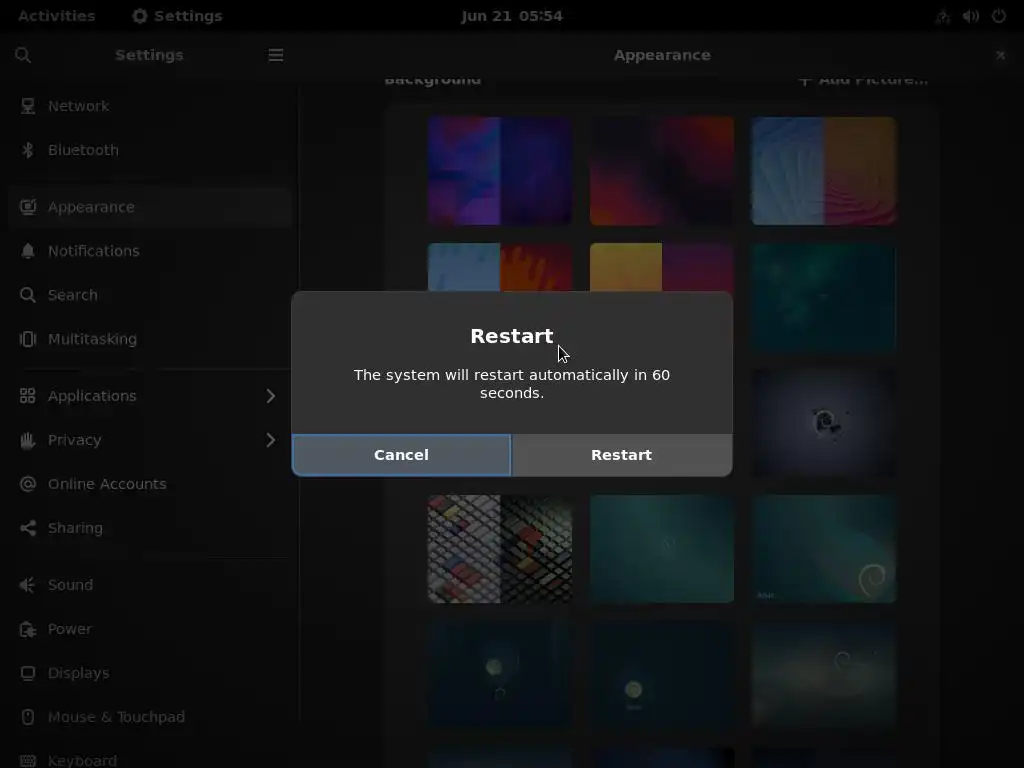1024x768 pixels.
Task: Click the Sound speaker icon in sidebar
Action: click(27, 585)
